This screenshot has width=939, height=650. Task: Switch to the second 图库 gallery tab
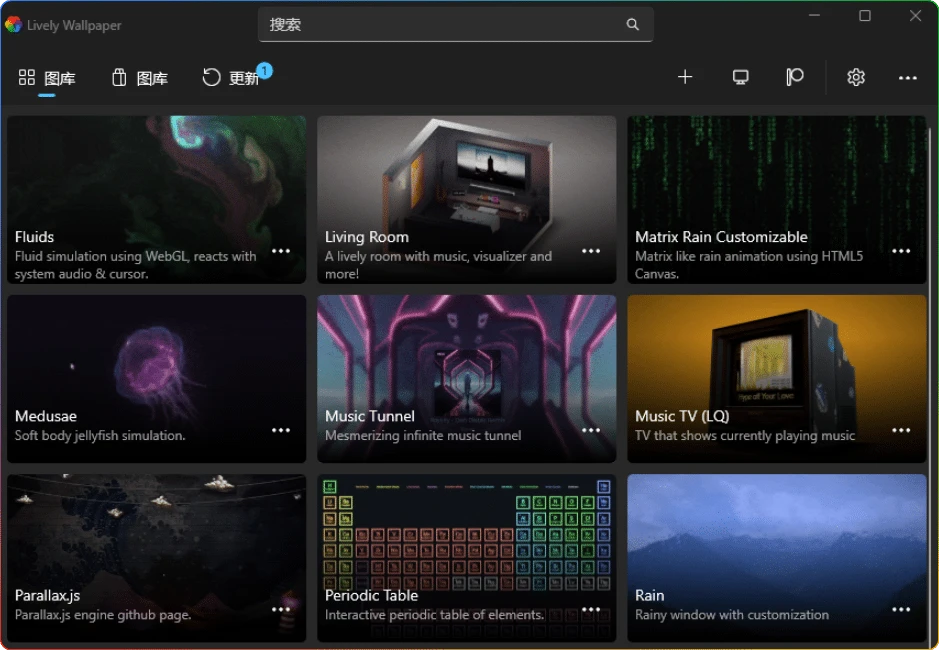click(139, 78)
